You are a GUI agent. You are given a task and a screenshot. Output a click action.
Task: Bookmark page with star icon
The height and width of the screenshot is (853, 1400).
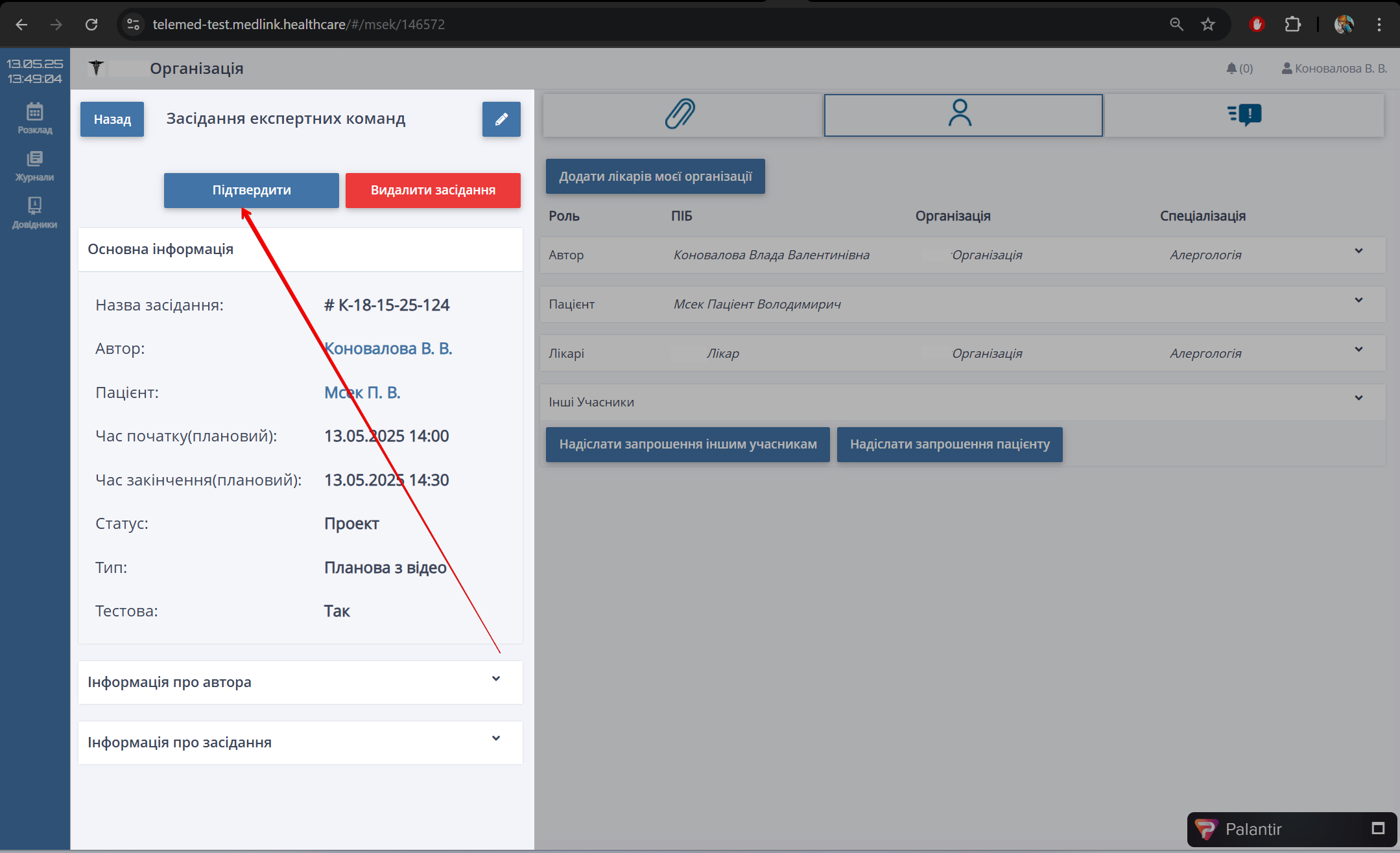tap(1207, 25)
